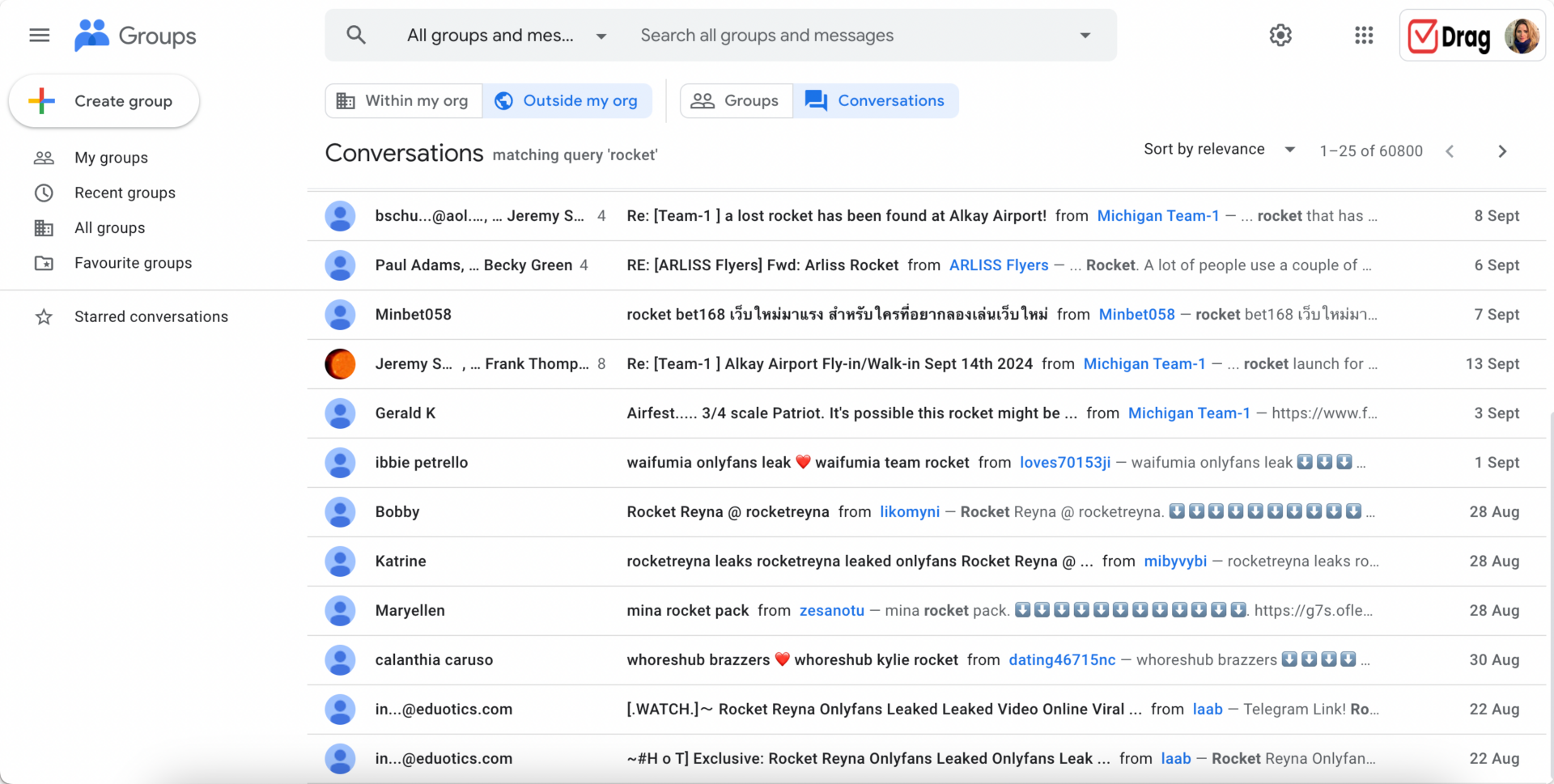
Task: Click the Create group button
Action: [104, 101]
